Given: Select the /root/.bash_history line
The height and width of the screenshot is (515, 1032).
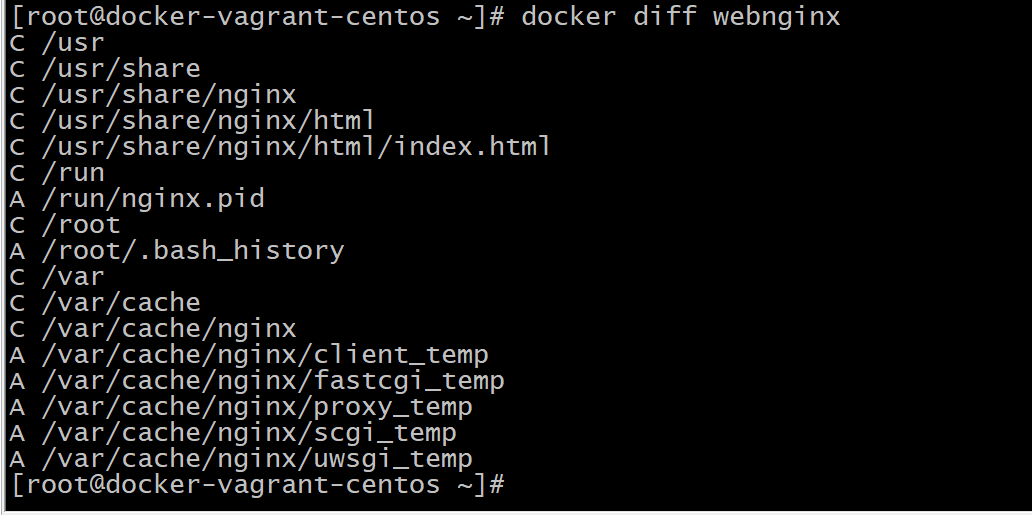Looking at the screenshot, I should pyautogui.click(x=176, y=251).
